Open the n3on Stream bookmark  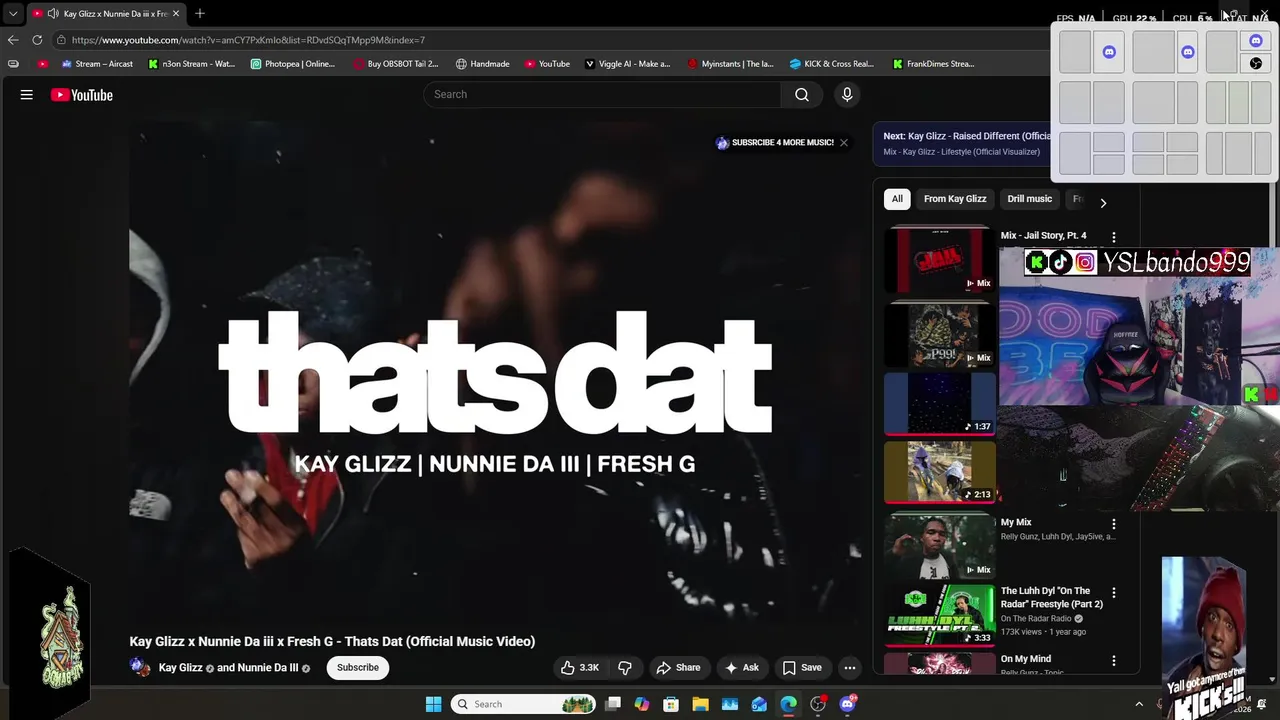click(x=191, y=64)
